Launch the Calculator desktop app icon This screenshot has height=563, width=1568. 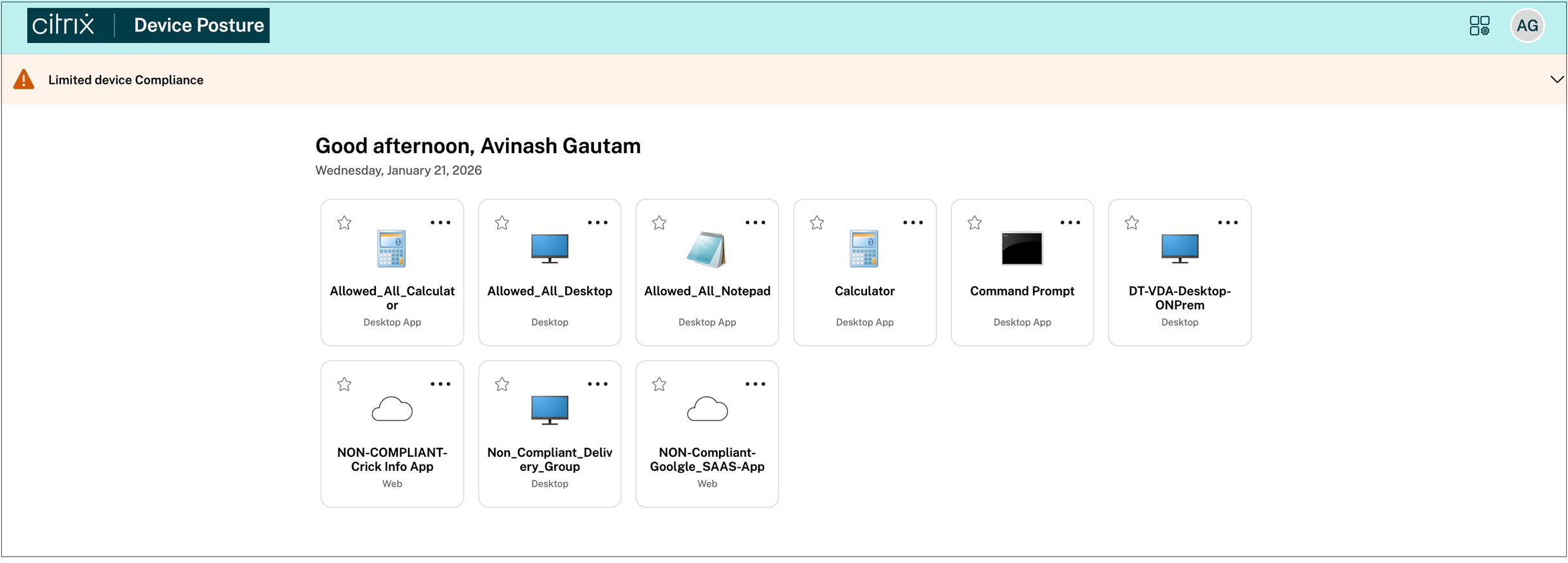[864, 248]
